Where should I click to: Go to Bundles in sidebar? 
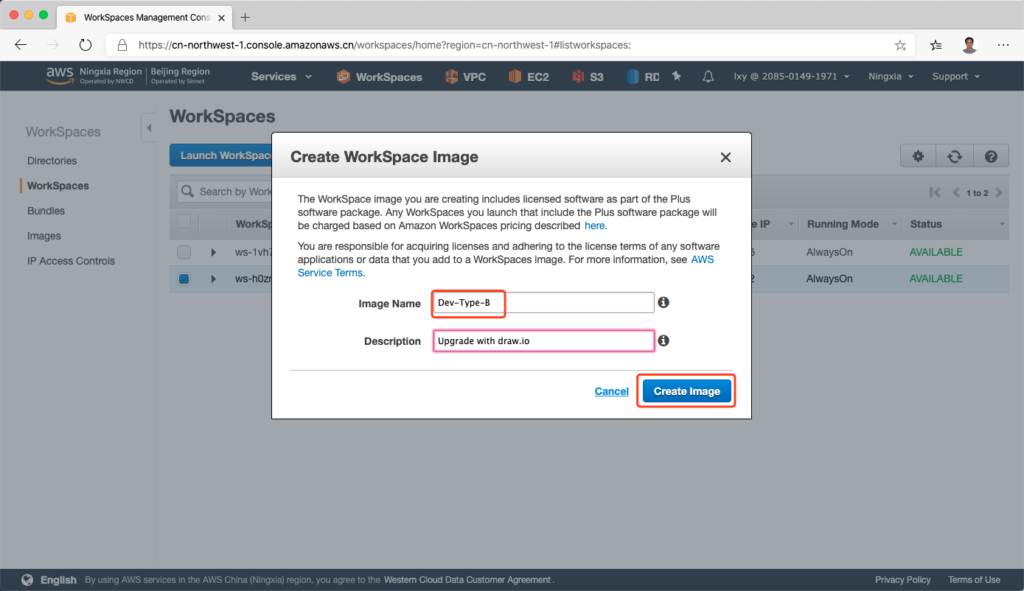46,211
